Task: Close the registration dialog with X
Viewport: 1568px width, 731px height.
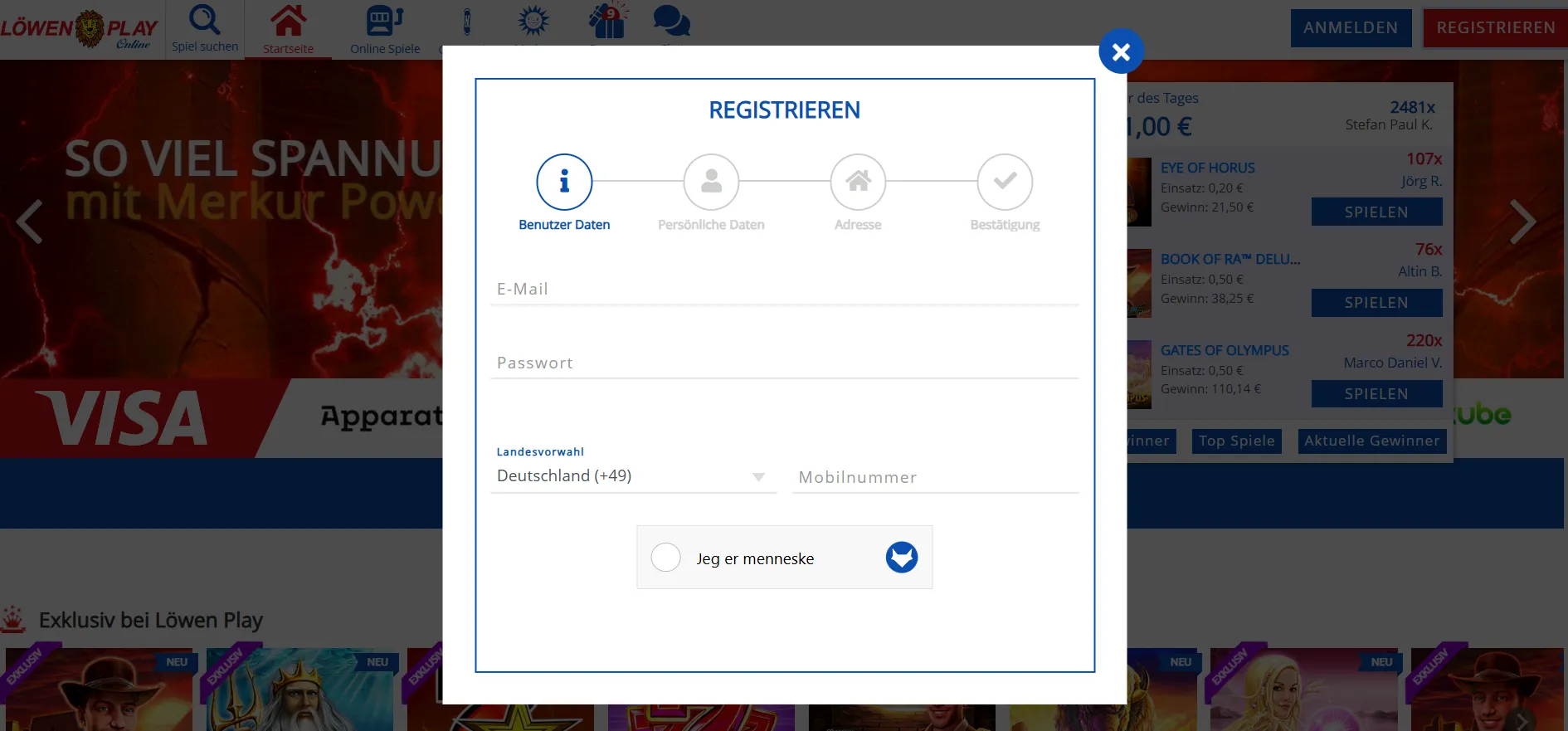Action: click(x=1121, y=52)
